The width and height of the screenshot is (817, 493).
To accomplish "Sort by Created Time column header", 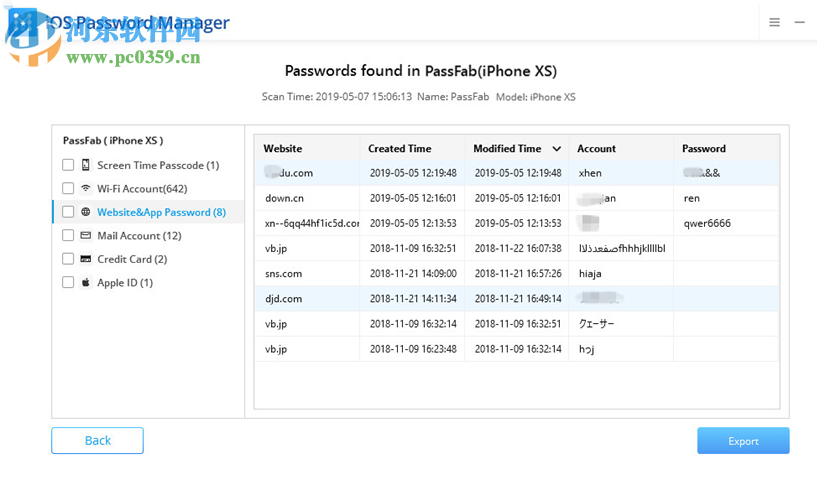I will pyautogui.click(x=400, y=149).
